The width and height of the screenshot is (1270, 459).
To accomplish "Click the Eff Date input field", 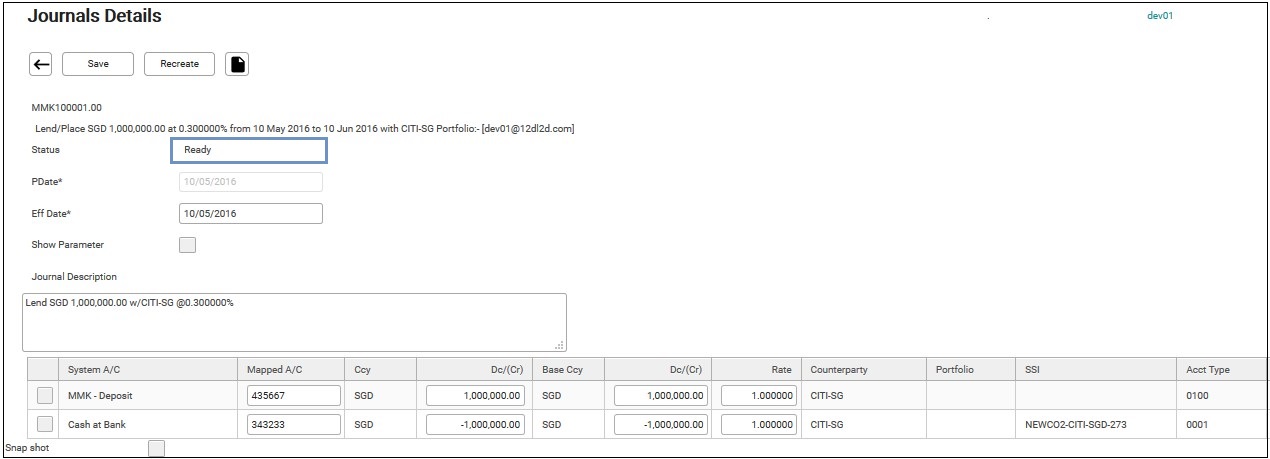I will tap(250, 214).
